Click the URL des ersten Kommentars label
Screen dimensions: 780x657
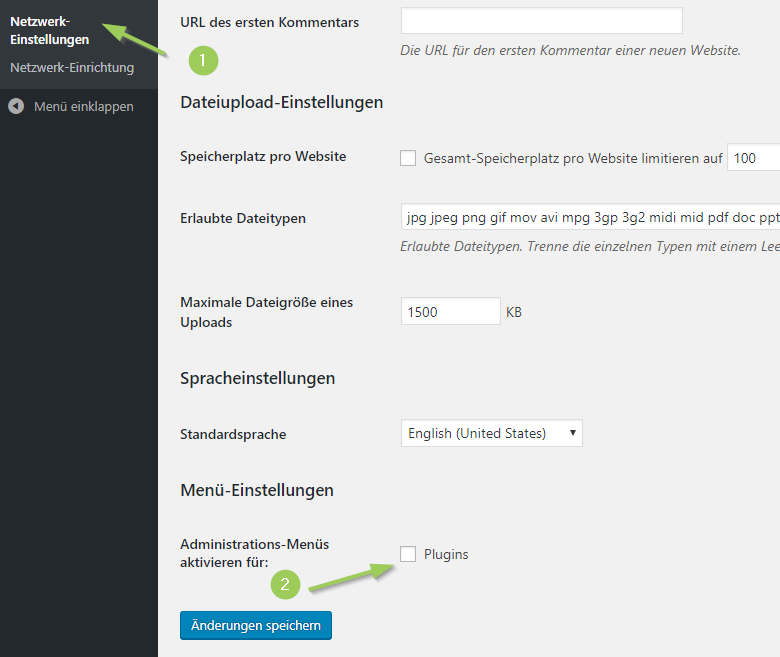pyautogui.click(x=270, y=22)
